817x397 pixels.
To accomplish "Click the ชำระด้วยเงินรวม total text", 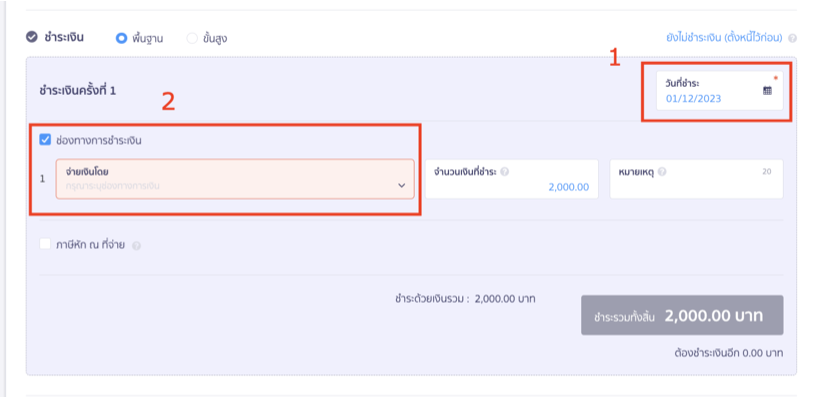I will [465, 299].
